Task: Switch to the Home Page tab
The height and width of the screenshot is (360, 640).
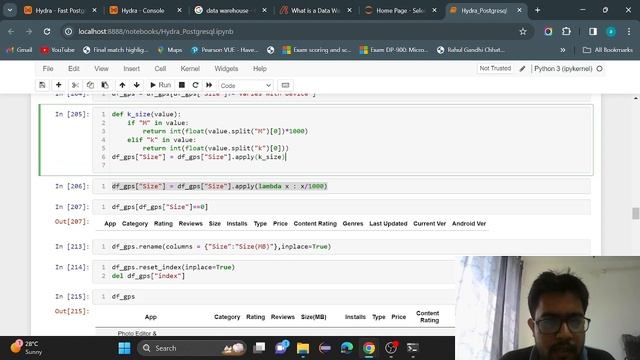Action: click(x=400, y=11)
